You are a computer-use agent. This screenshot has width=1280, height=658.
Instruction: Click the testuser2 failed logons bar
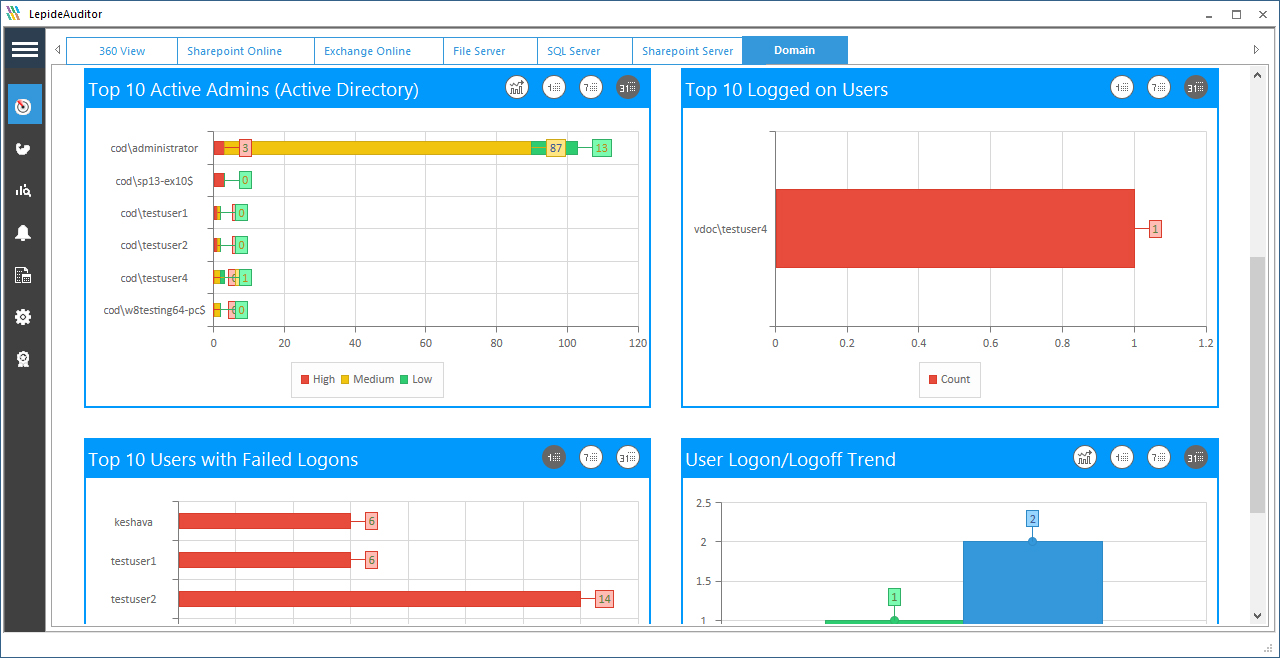pos(380,599)
